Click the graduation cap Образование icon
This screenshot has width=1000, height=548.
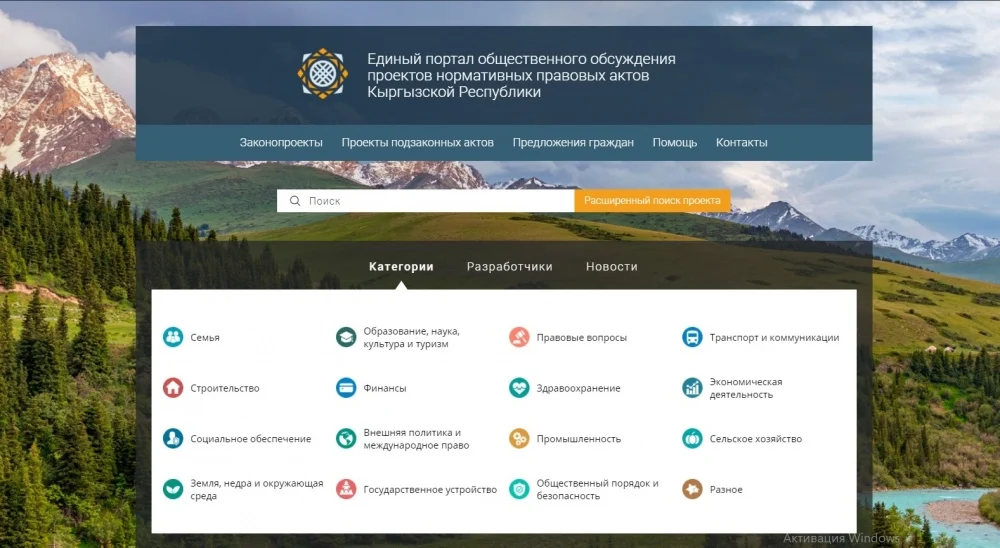click(346, 337)
